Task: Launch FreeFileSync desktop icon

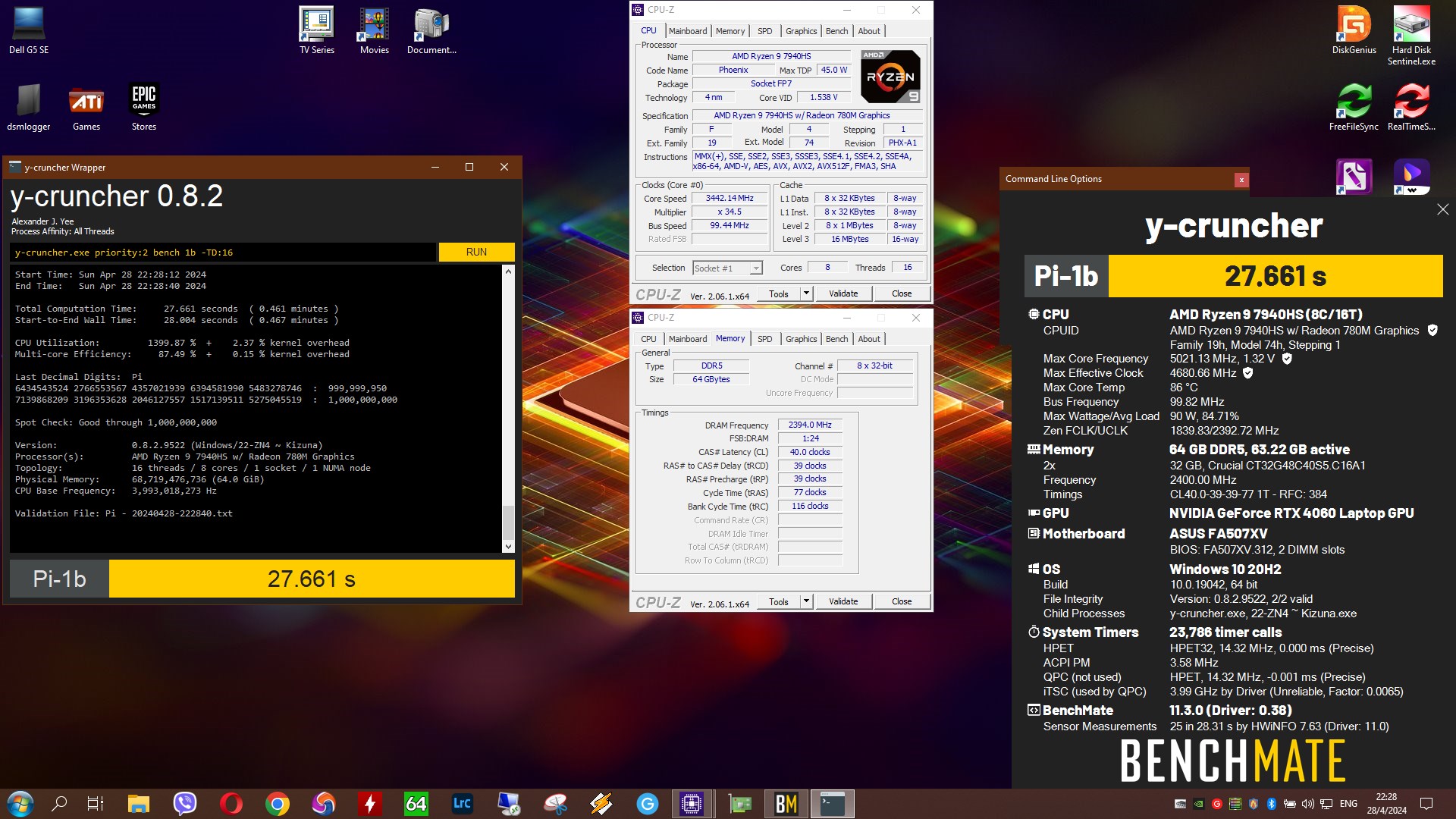Action: [x=1354, y=107]
